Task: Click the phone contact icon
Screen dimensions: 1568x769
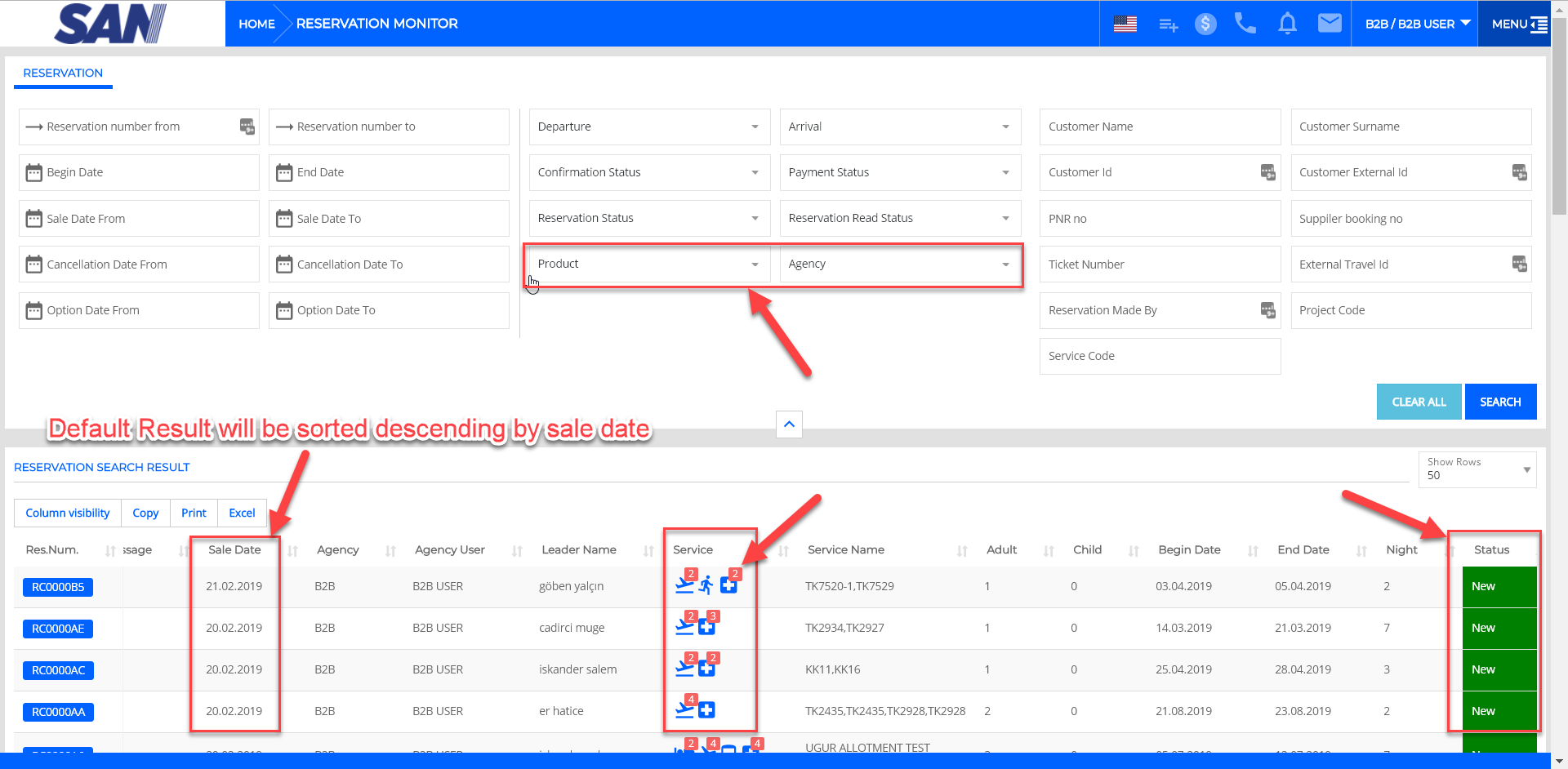Action: pyautogui.click(x=1245, y=23)
